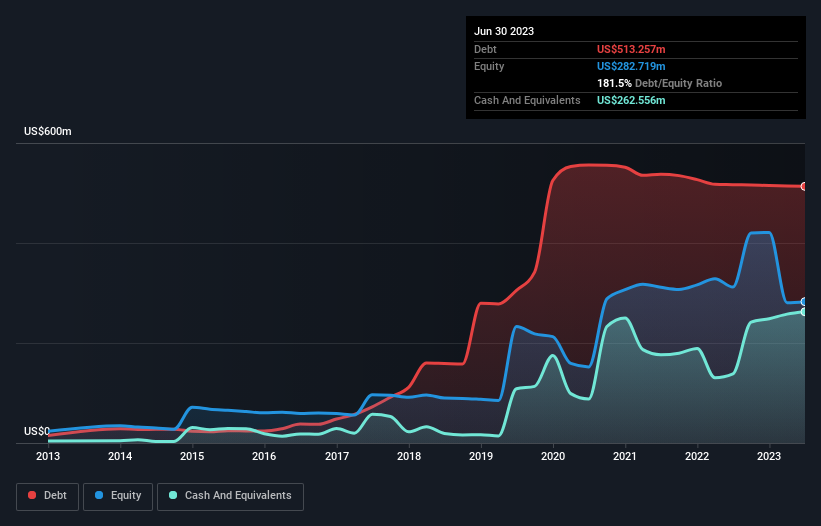Click the 181.5% Debt/Equity Ratio text
The height and width of the screenshot is (526, 821).
(659, 83)
